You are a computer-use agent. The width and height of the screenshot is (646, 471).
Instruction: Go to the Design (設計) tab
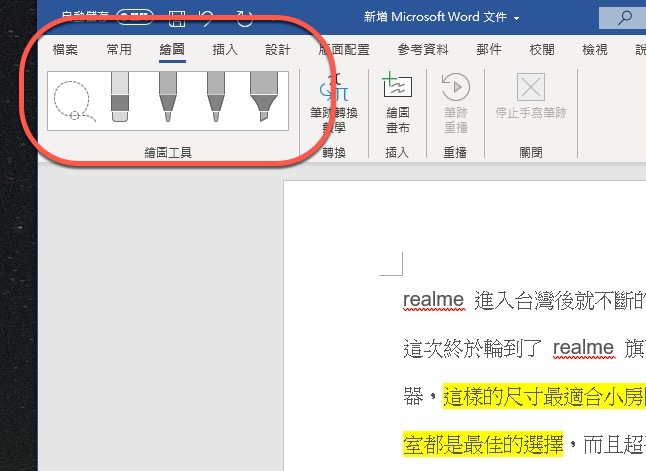pos(278,50)
